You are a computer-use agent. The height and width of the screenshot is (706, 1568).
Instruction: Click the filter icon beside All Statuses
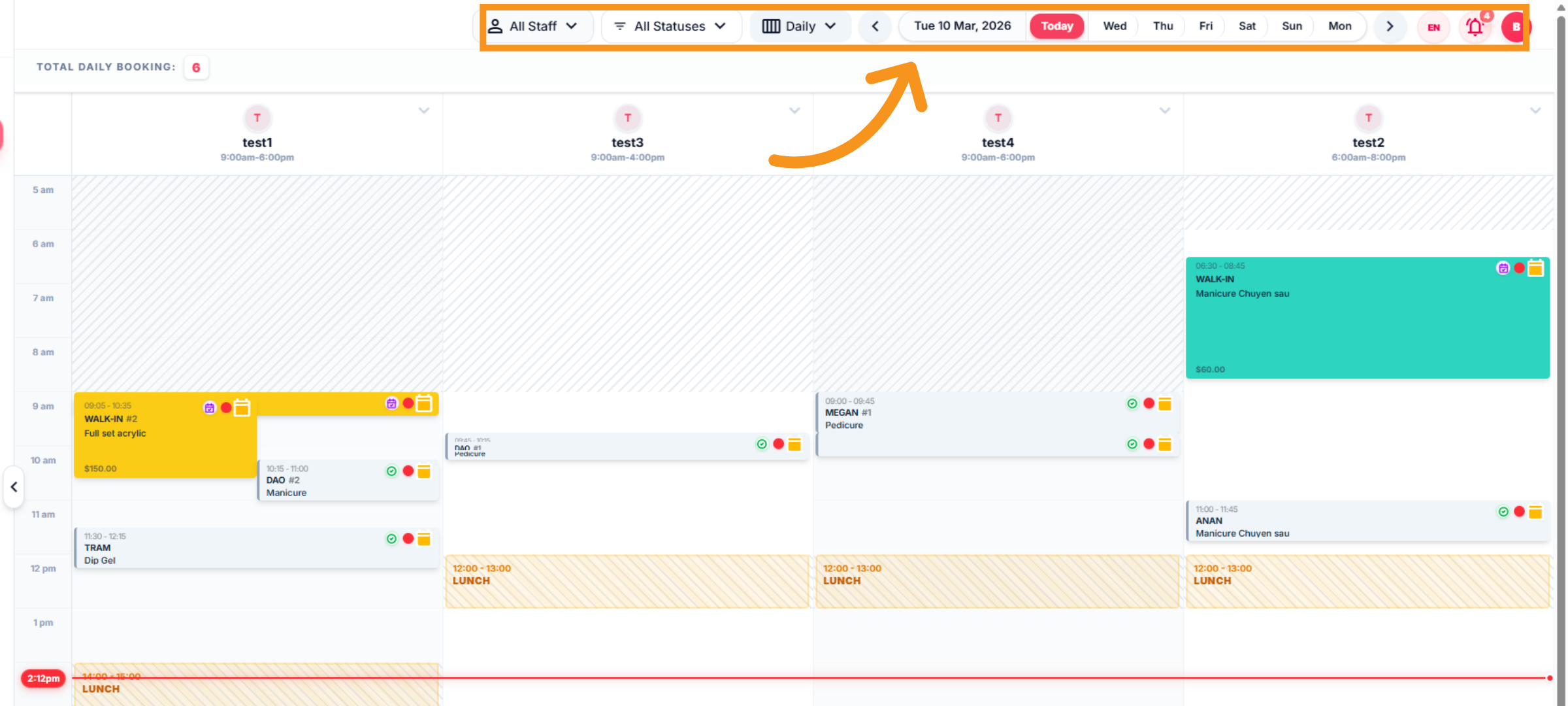[x=619, y=26]
